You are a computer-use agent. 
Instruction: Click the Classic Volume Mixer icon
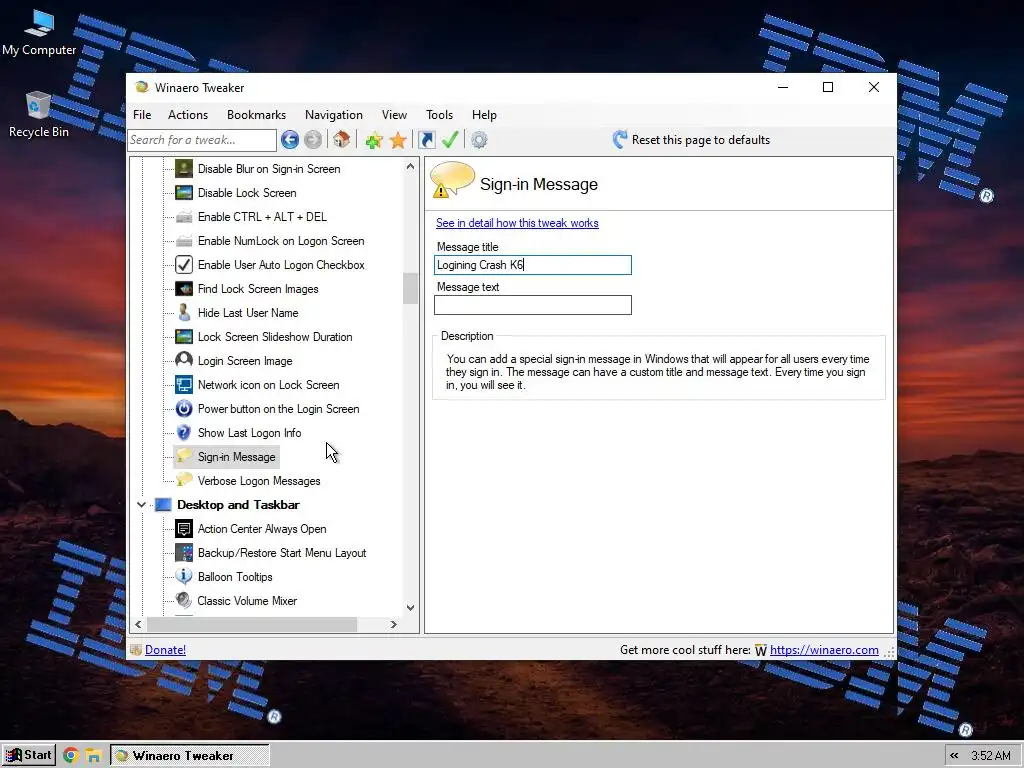(x=184, y=601)
